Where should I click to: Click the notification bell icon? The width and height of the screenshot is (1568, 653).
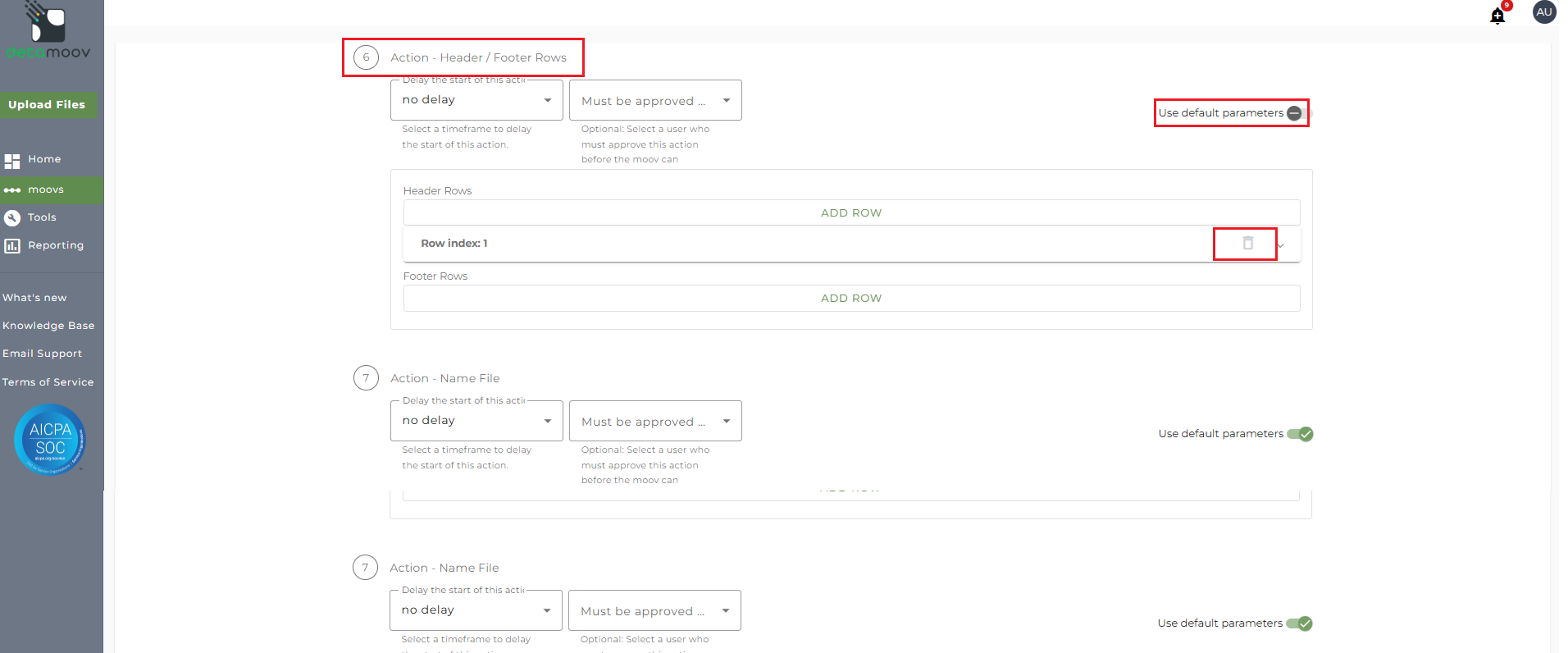click(x=1497, y=16)
